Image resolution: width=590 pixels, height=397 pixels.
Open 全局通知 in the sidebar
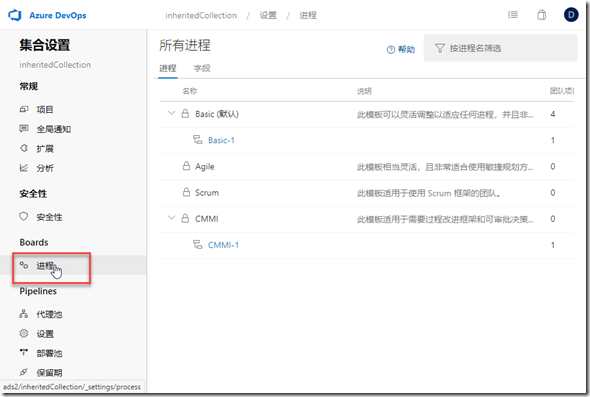[53, 129]
